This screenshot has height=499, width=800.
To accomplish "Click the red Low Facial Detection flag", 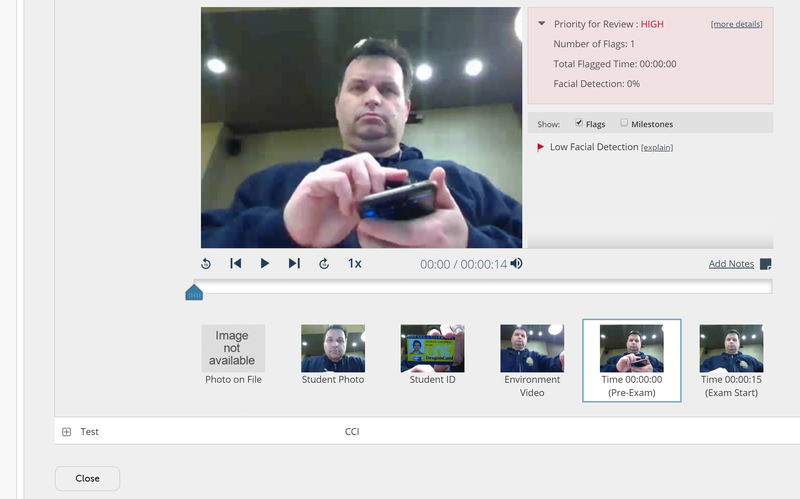I will point(540,147).
